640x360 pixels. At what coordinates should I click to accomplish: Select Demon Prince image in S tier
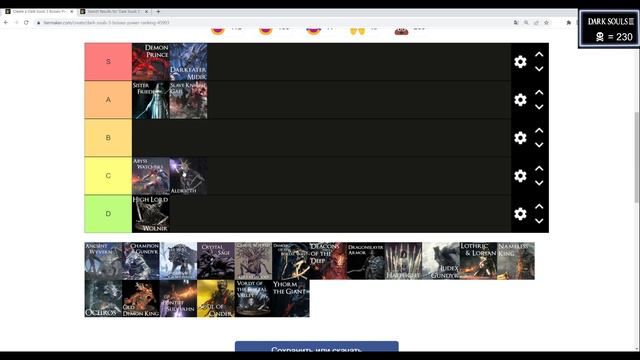pyautogui.click(x=151, y=62)
